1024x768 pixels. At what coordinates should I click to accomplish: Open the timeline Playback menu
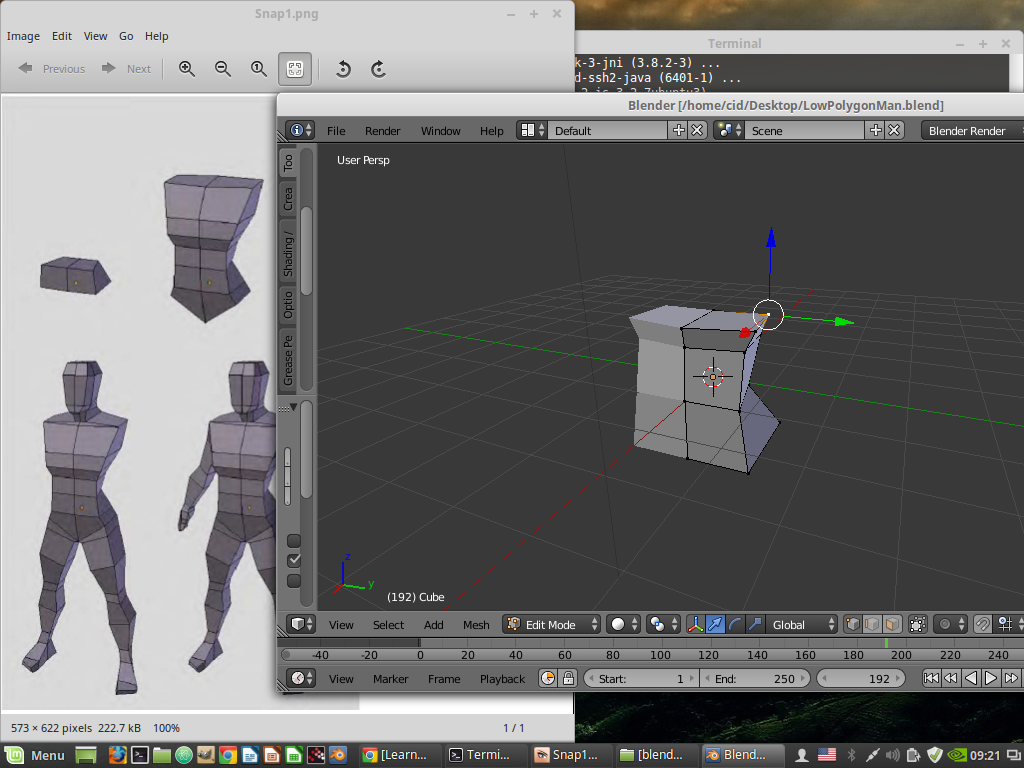point(502,679)
